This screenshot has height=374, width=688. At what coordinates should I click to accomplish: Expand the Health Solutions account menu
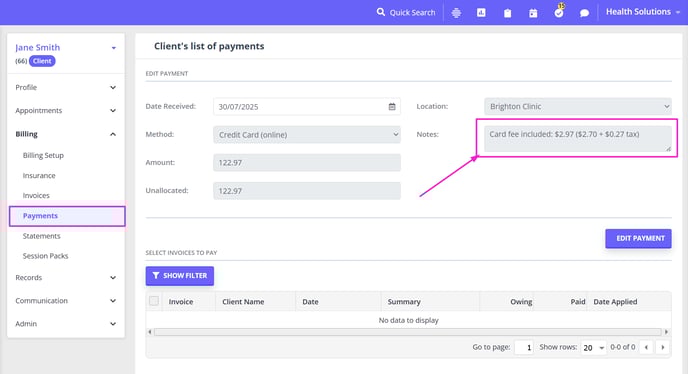tap(642, 12)
